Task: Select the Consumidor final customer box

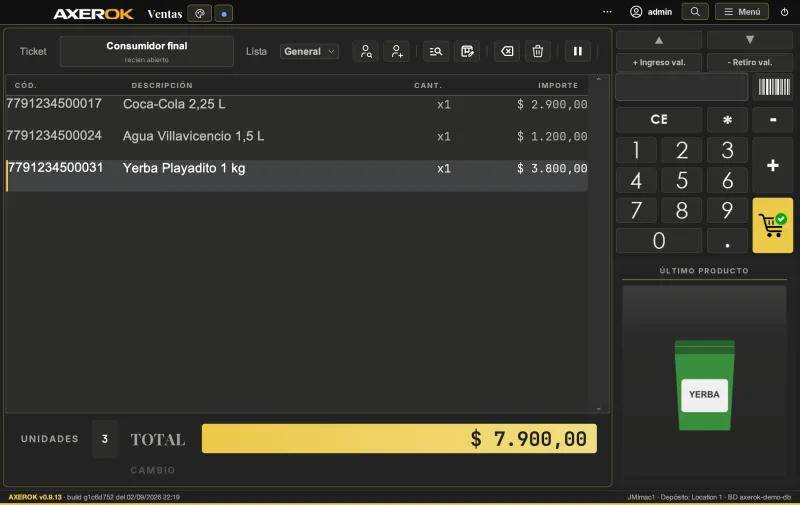Action: 146,52
